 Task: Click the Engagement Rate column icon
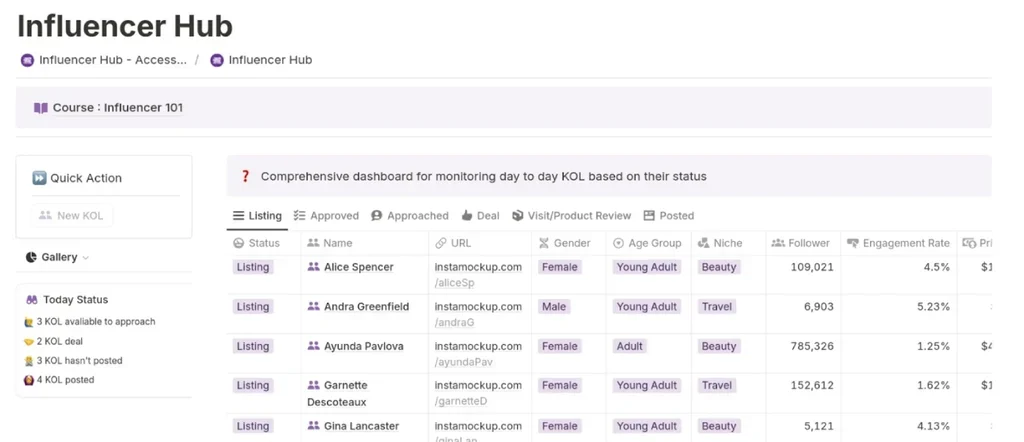(852, 243)
